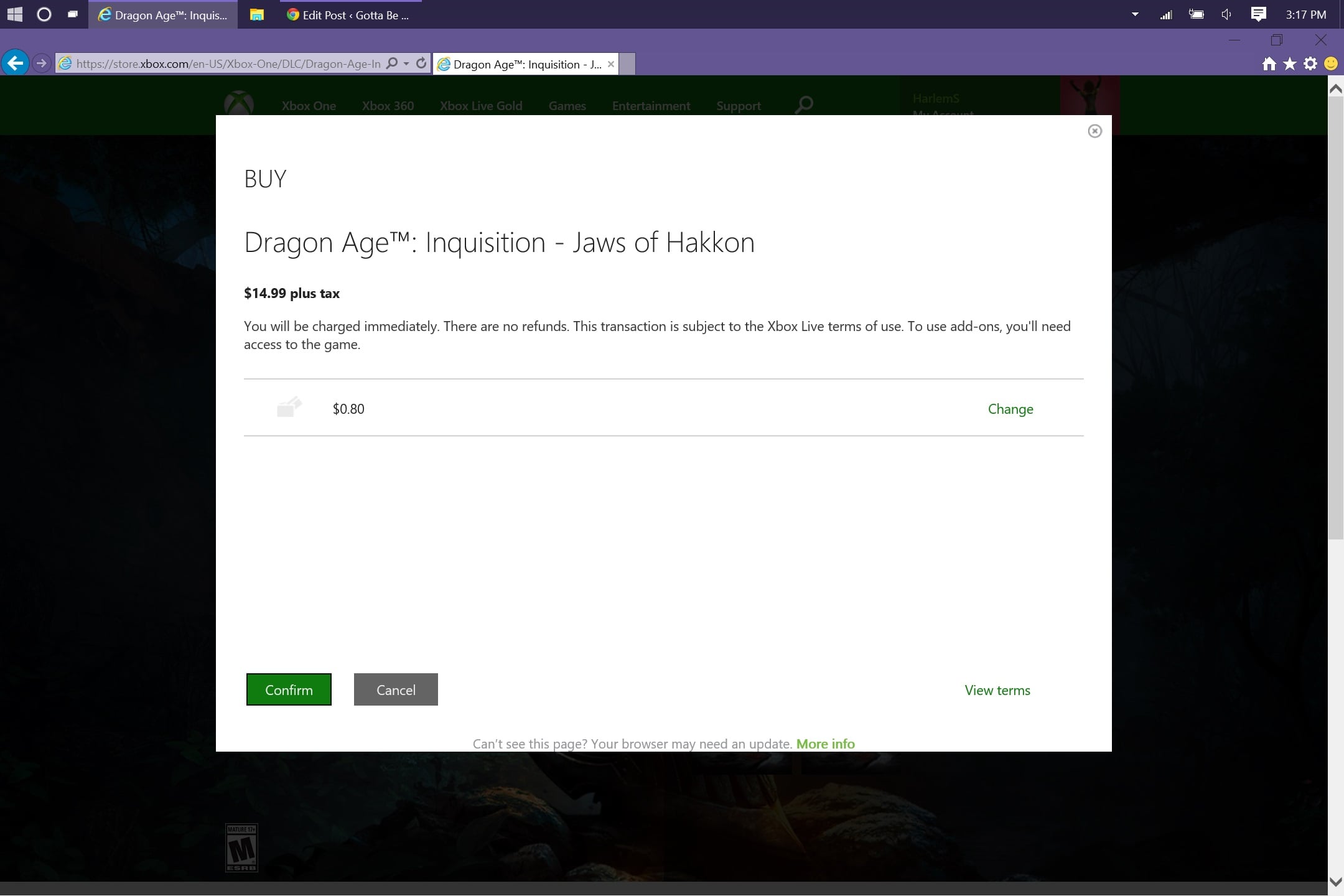Click the payment card icon beside $0.80
Screen dimensions: 1344x896
coord(288,408)
